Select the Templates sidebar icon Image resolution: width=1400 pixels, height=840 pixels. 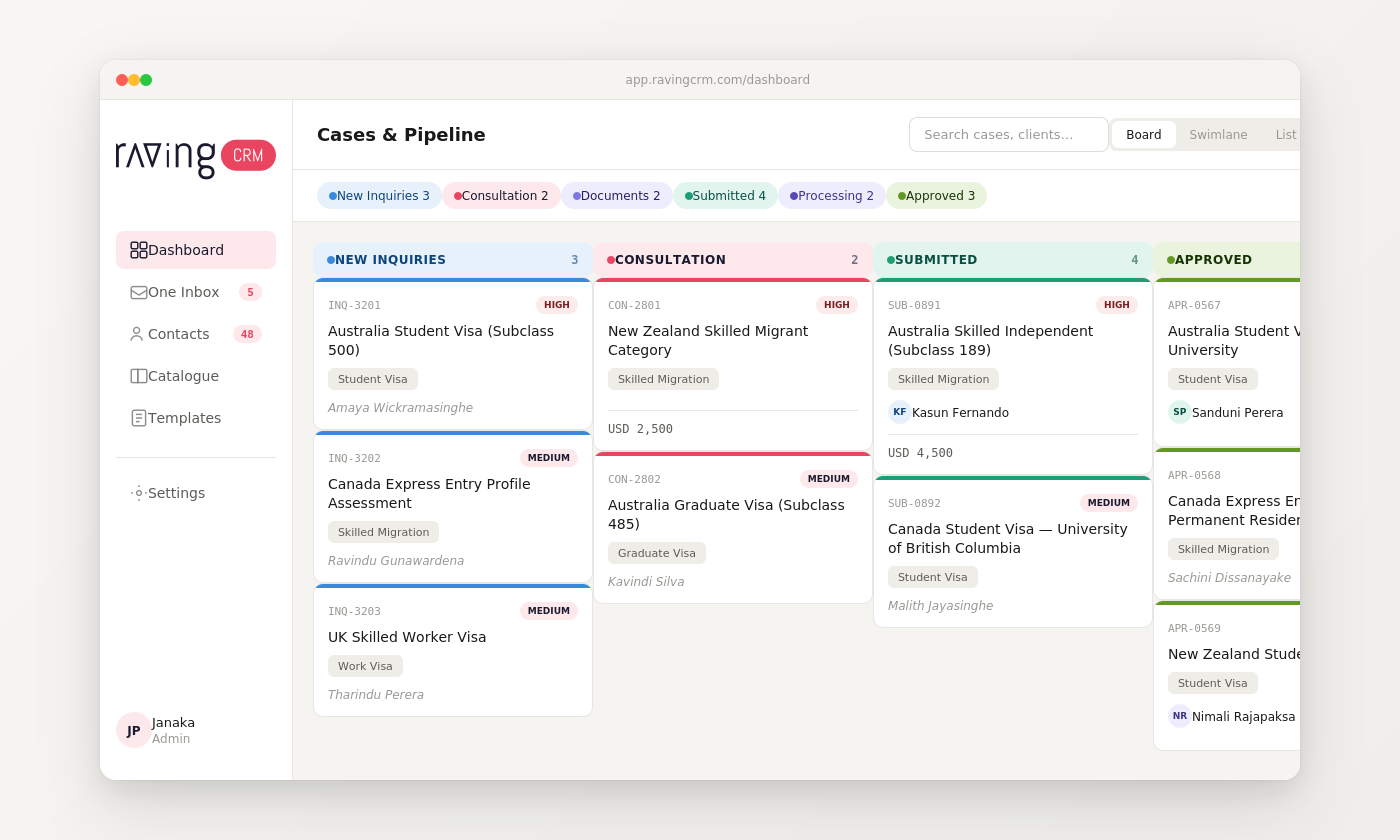coord(139,418)
